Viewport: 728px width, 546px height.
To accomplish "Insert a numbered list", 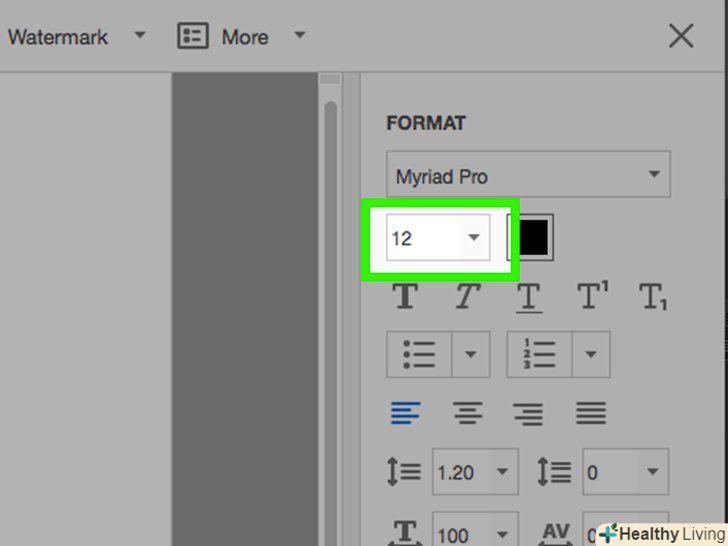I will (x=539, y=354).
